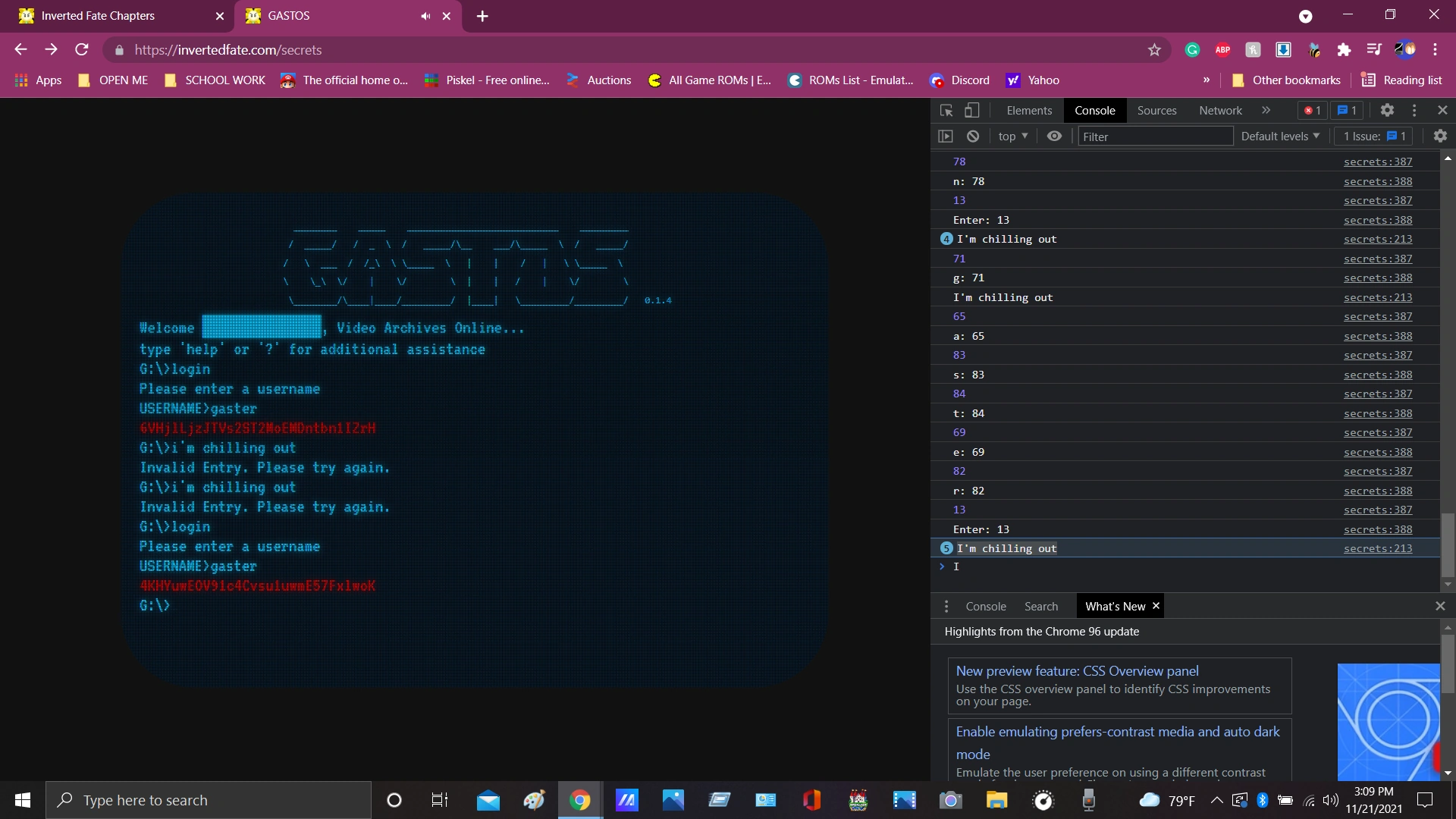Expand more DevTools tabs chevron
Viewport: 1456px width, 819px height.
tap(1266, 111)
